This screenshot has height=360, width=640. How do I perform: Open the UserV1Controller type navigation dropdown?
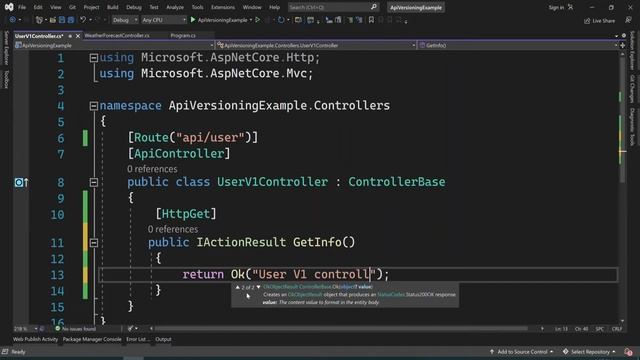pos(316,45)
